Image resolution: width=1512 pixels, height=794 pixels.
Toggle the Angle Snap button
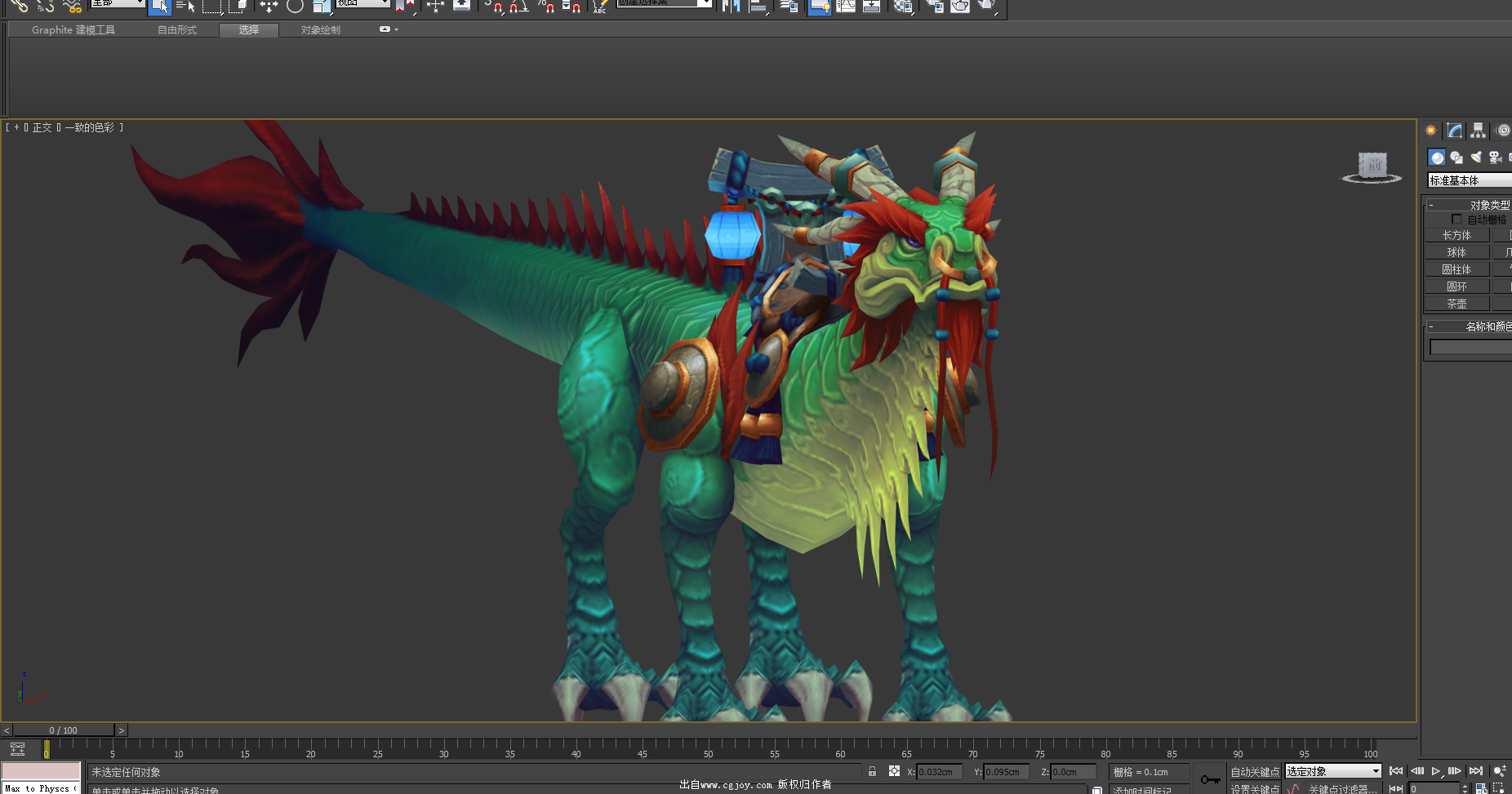(518, 6)
